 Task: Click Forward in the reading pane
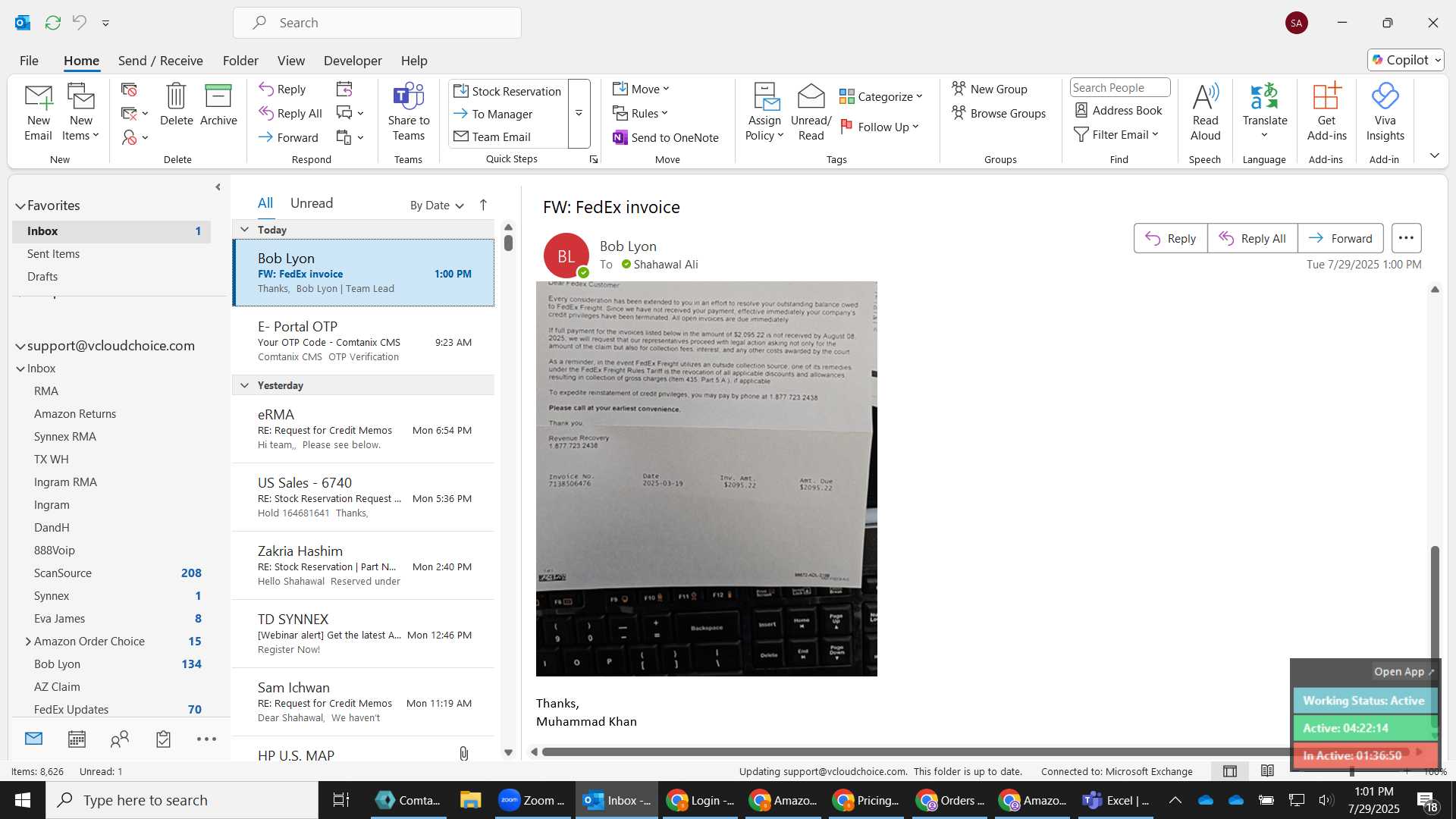[1341, 238]
